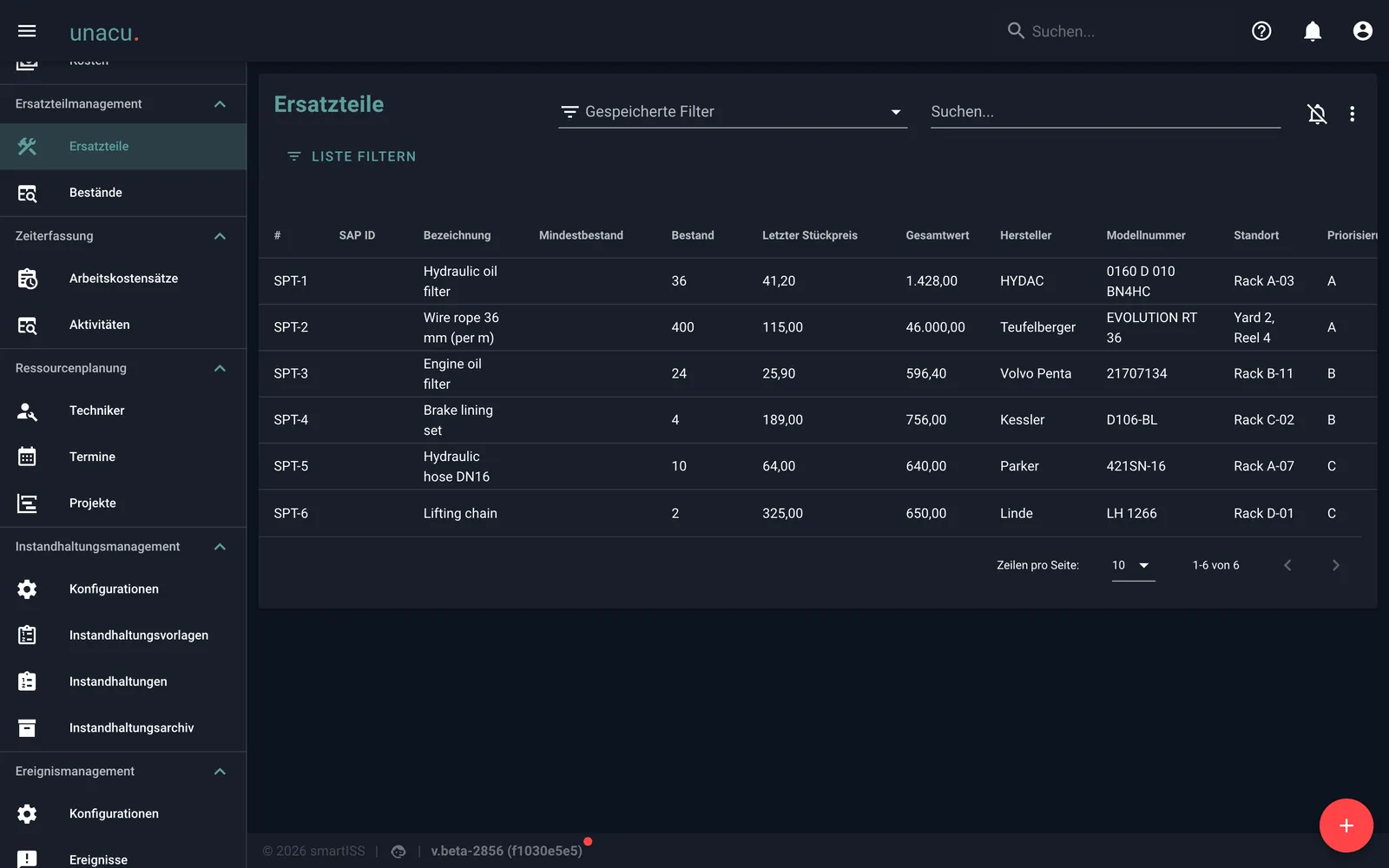Sort by the Bestand column header
1389x868 pixels.
(x=693, y=235)
